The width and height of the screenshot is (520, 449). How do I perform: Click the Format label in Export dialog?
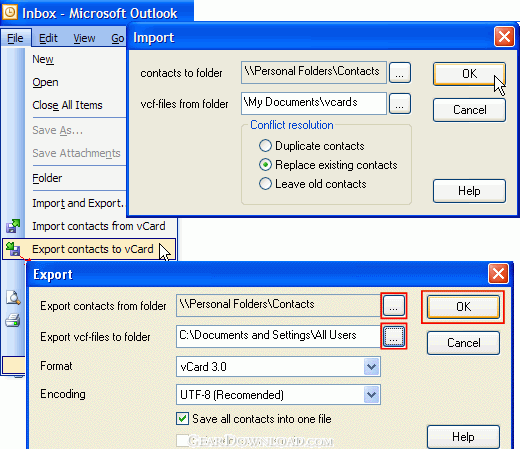point(56,366)
